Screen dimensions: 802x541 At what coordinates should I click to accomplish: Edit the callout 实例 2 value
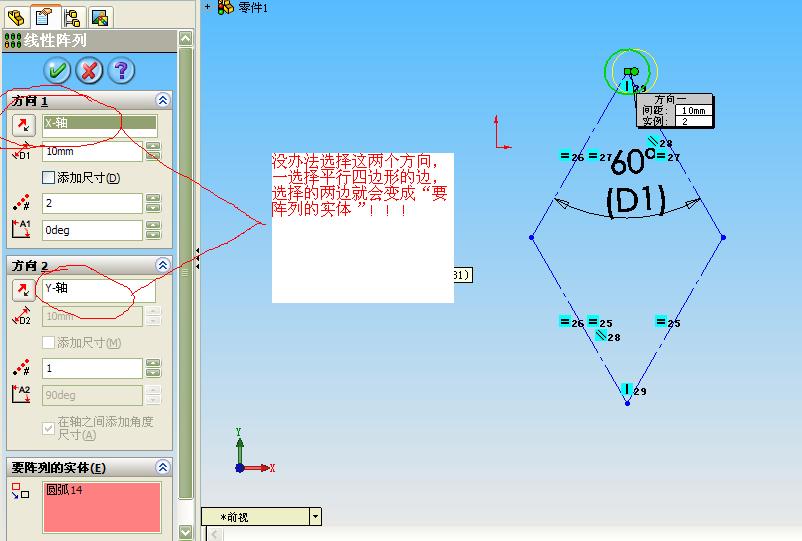coord(694,121)
